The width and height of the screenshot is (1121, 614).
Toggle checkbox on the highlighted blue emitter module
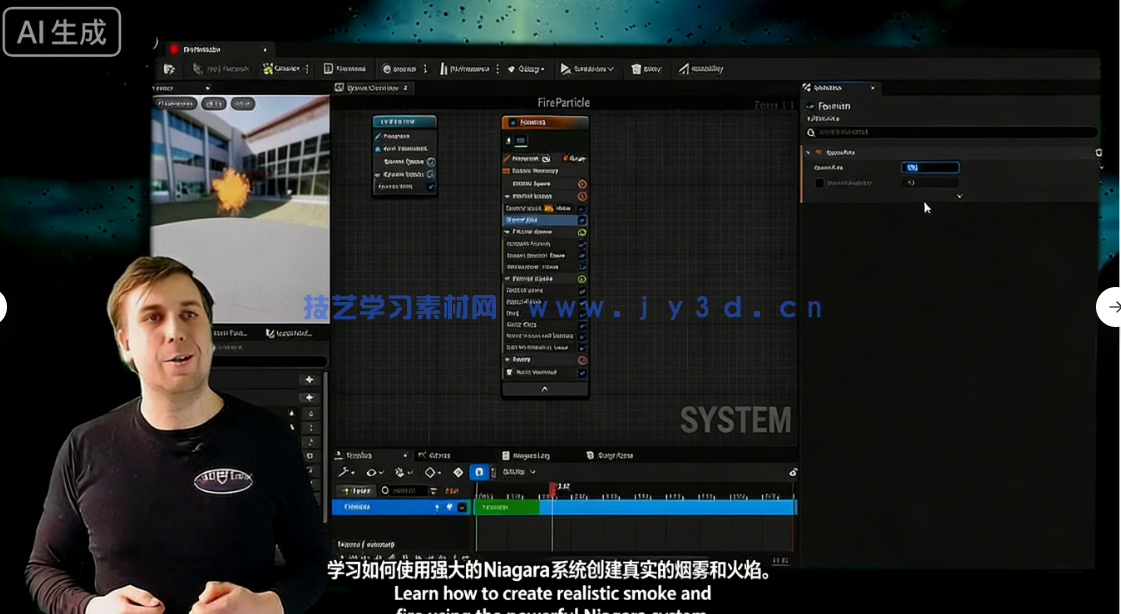click(x=582, y=220)
